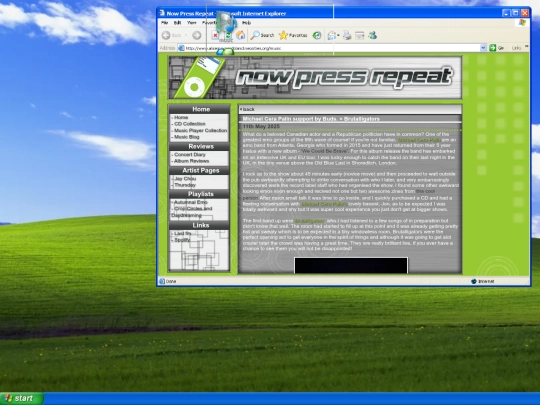This screenshot has width=540, height=405.
Task: Click the '11th May 2025' date text
Action: coord(261,126)
